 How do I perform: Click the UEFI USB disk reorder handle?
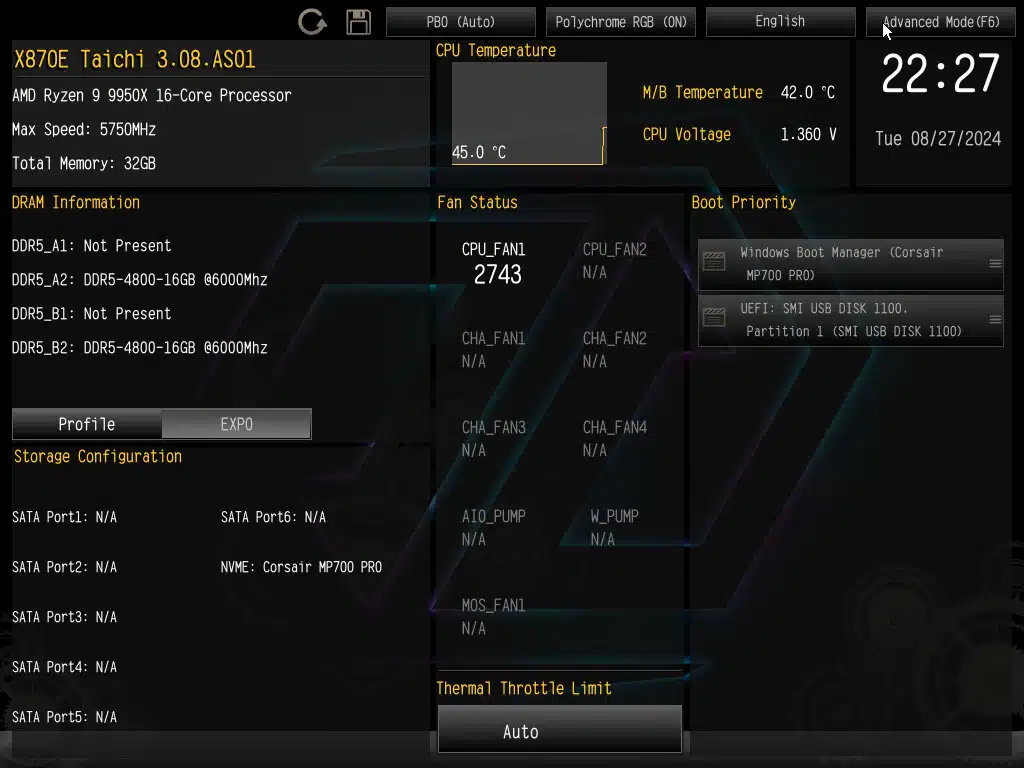point(994,320)
